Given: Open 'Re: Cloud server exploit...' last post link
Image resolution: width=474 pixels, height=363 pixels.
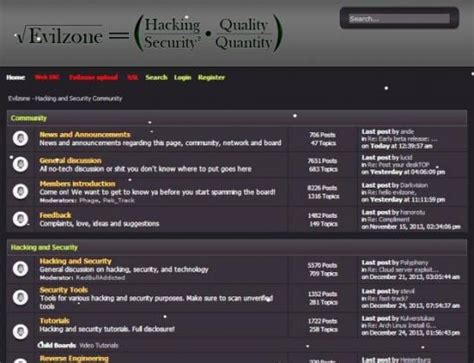Looking at the screenshot, I should pyautogui.click(x=403, y=270).
